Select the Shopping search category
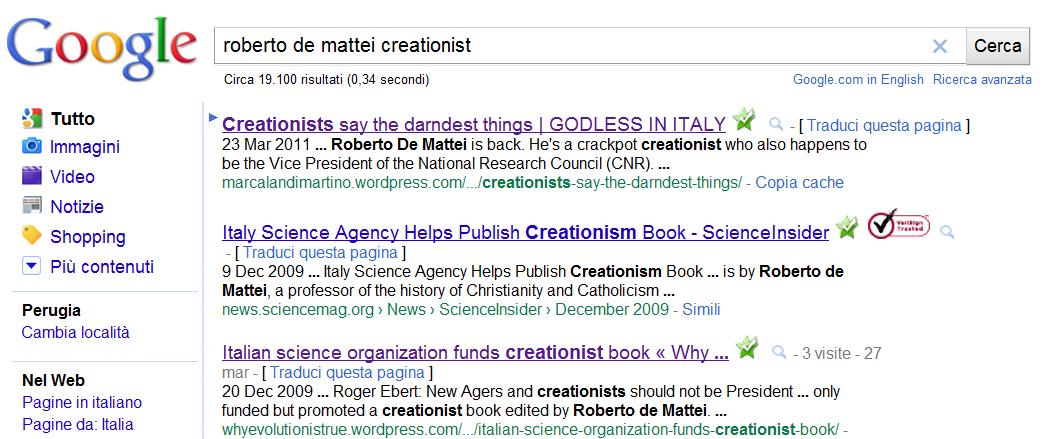Image resolution: width=1044 pixels, height=439 pixels. click(x=87, y=237)
